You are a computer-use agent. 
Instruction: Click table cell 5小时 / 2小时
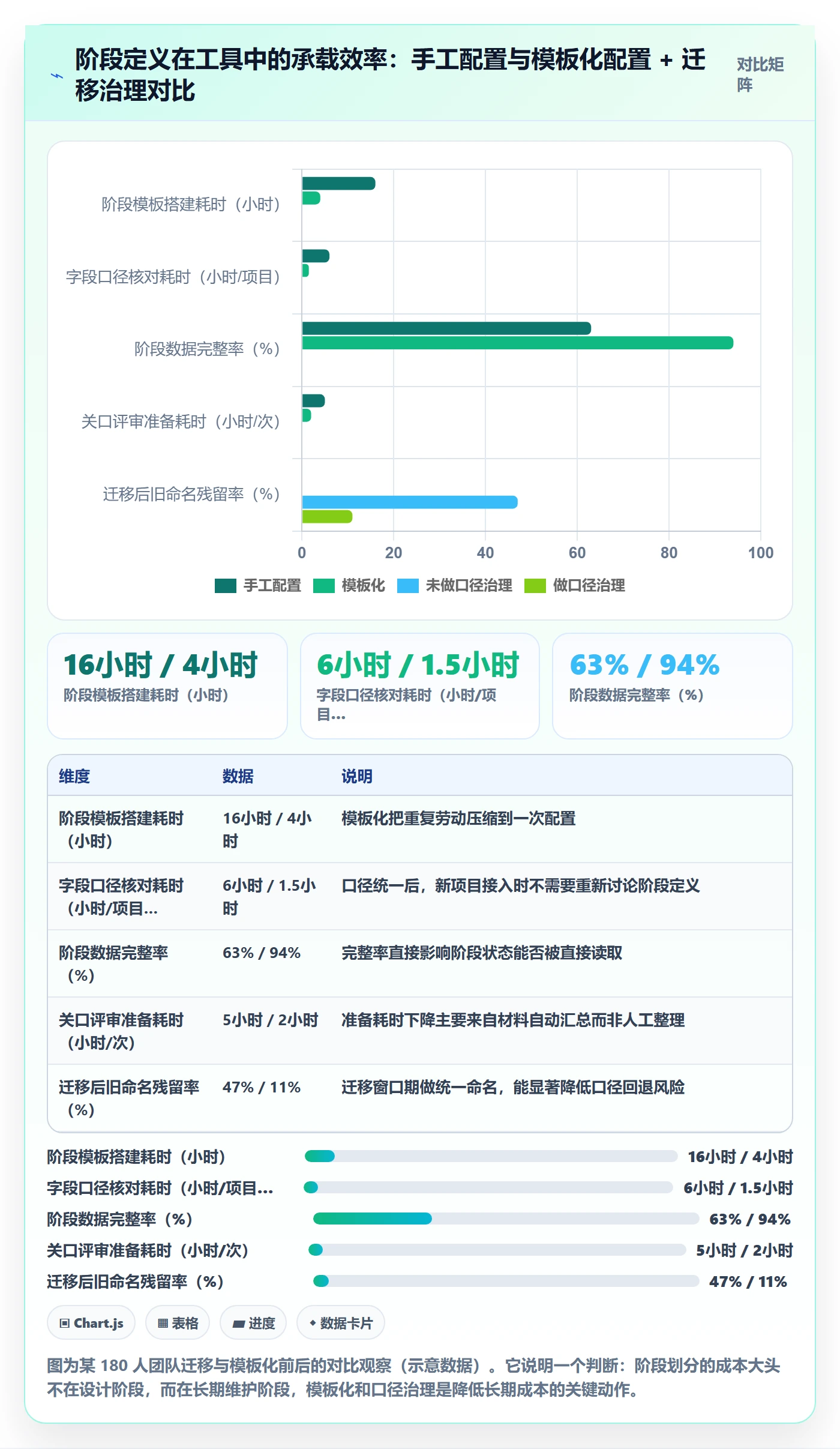271,1020
